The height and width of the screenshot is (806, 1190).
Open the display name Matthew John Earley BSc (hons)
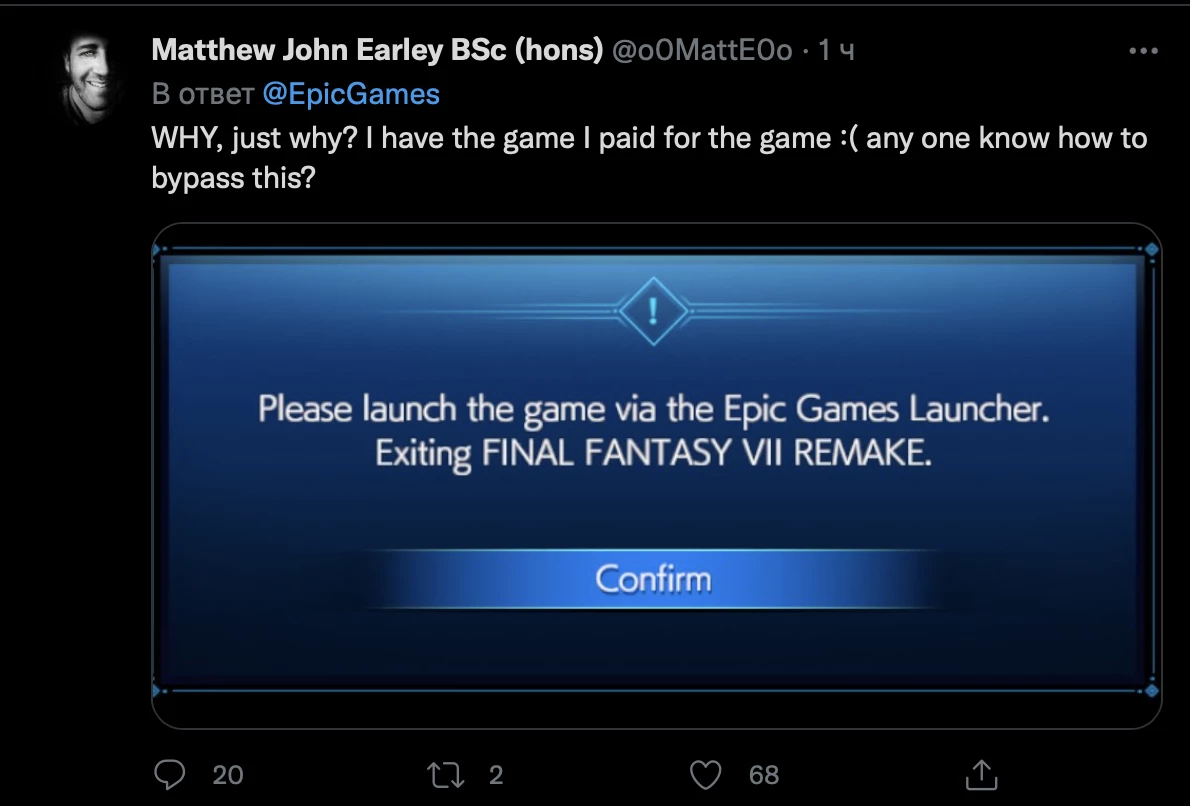tap(377, 50)
